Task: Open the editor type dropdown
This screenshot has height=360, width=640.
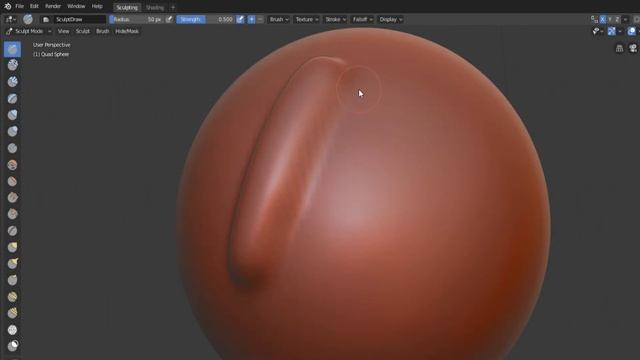Action: pyautogui.click(x=11, y=19)
